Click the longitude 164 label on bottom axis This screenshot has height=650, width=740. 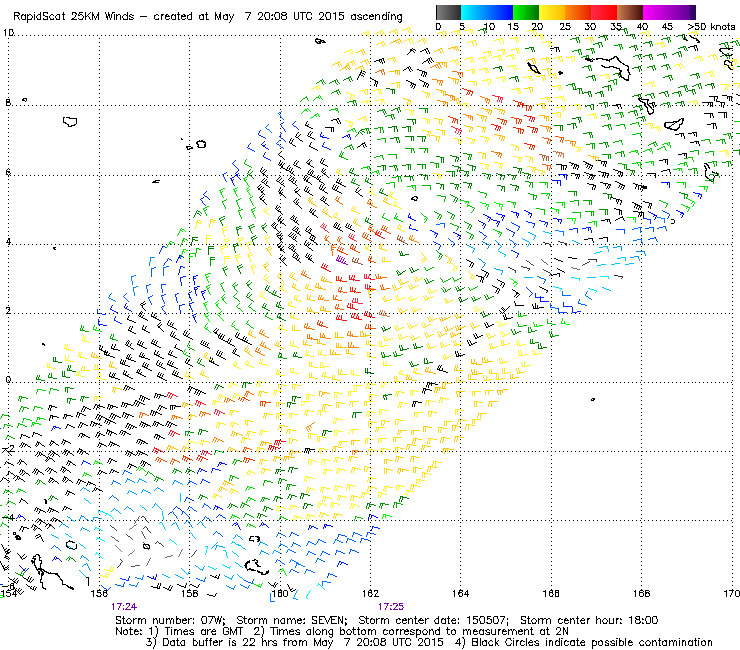[x=460, y=594]
